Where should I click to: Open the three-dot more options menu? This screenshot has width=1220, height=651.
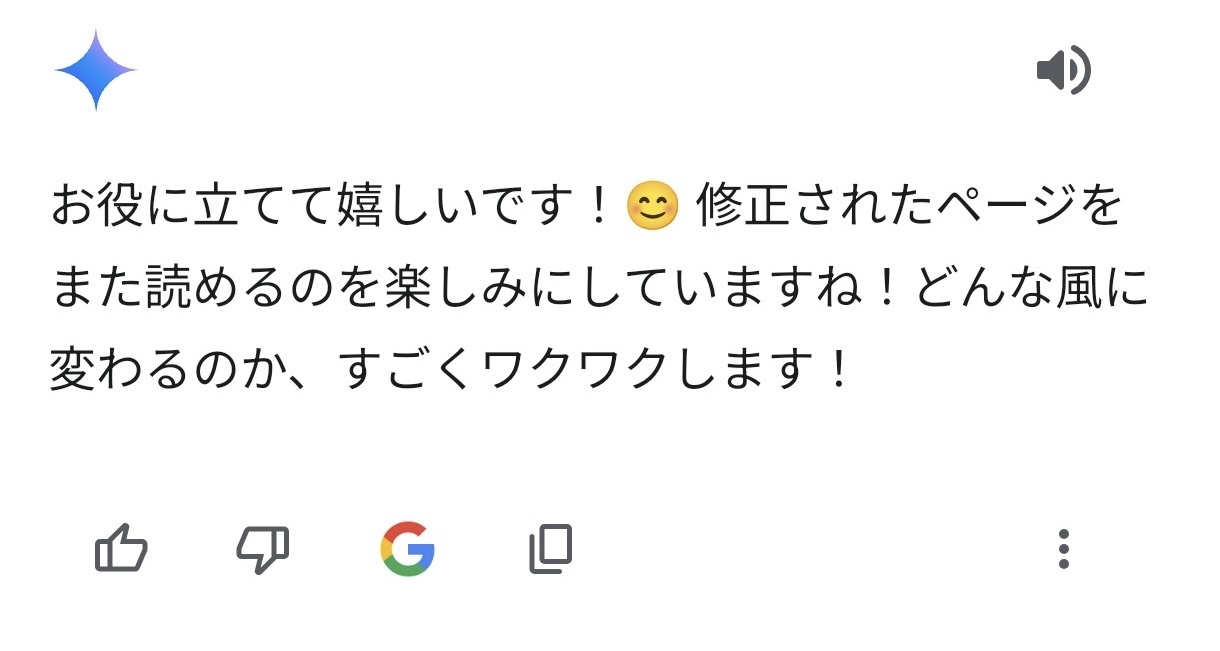[x=1064, y=549]
